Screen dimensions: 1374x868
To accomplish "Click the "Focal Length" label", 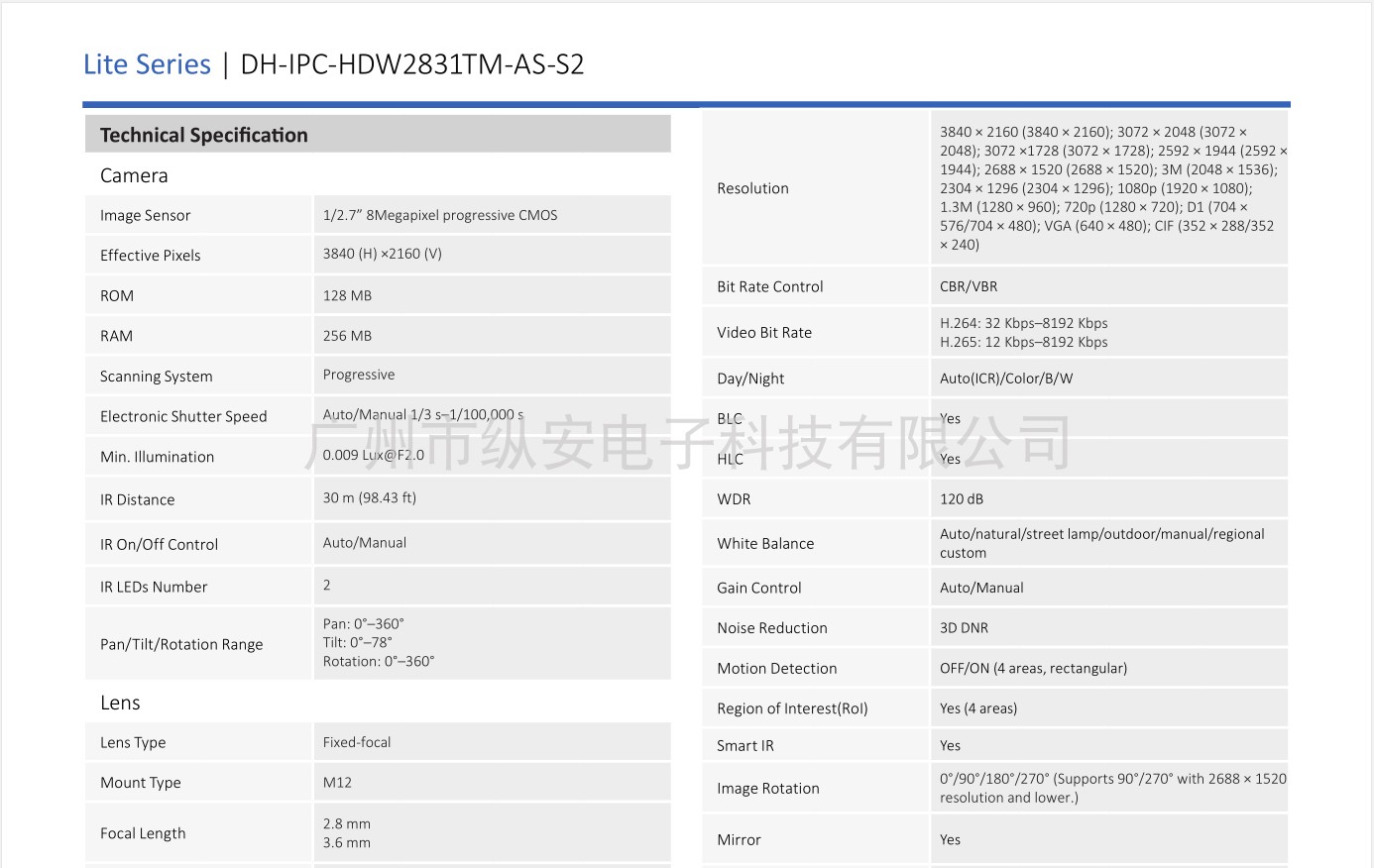I will (x=143, y=833).
